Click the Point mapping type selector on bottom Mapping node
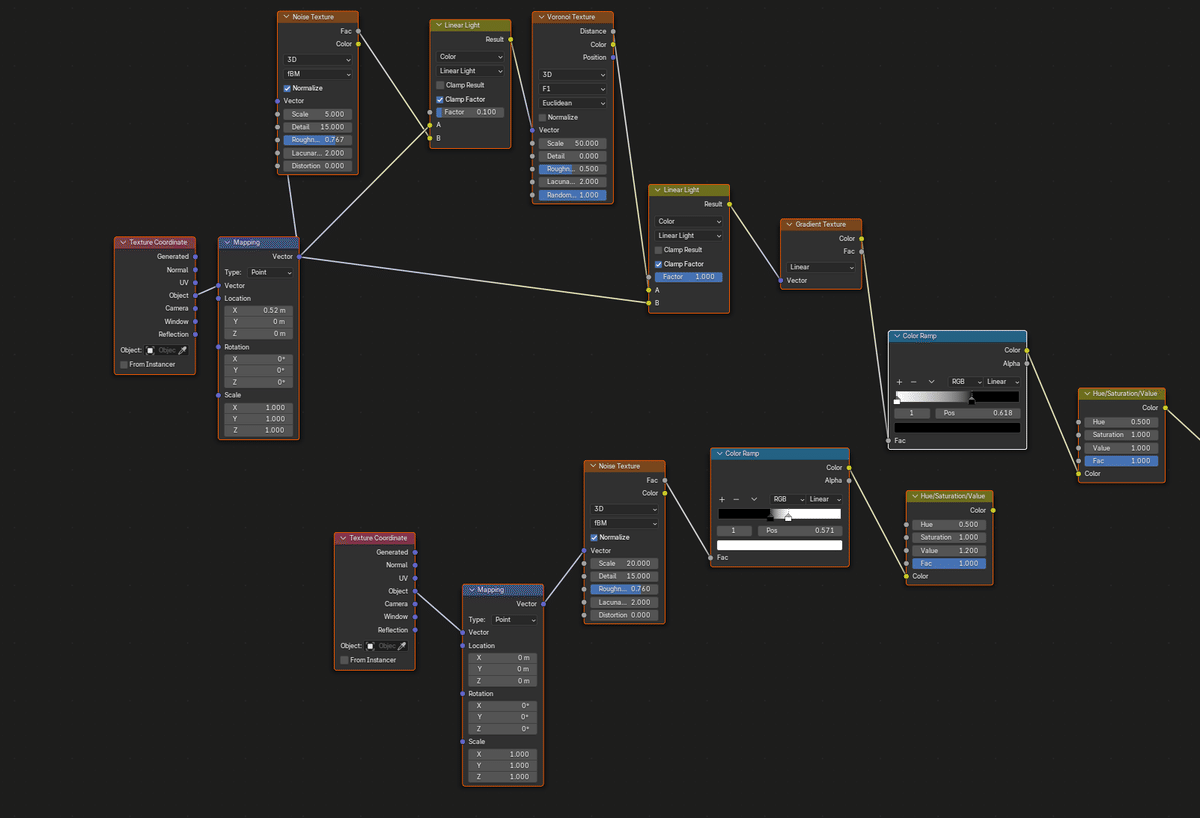This screenshot has width=1200, height=818. [x=515, y=620]
